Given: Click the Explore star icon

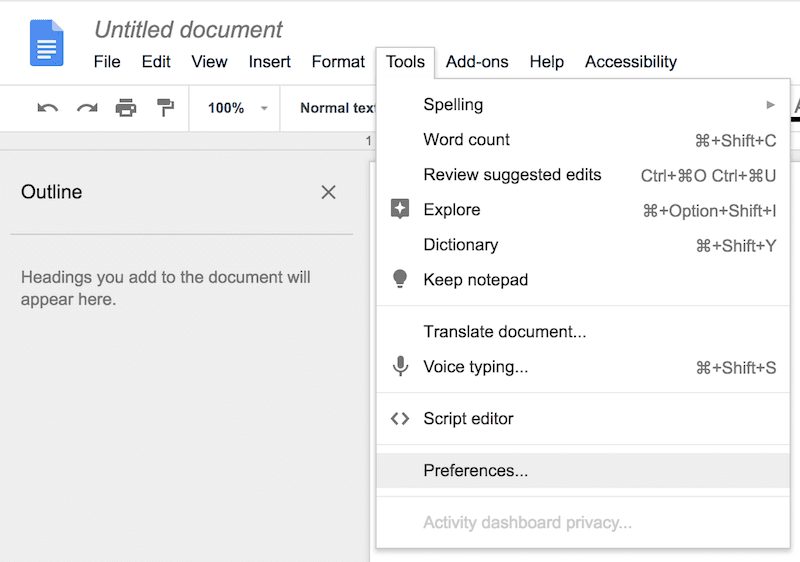Looking at the screenshot, I should tap(400, 210).
